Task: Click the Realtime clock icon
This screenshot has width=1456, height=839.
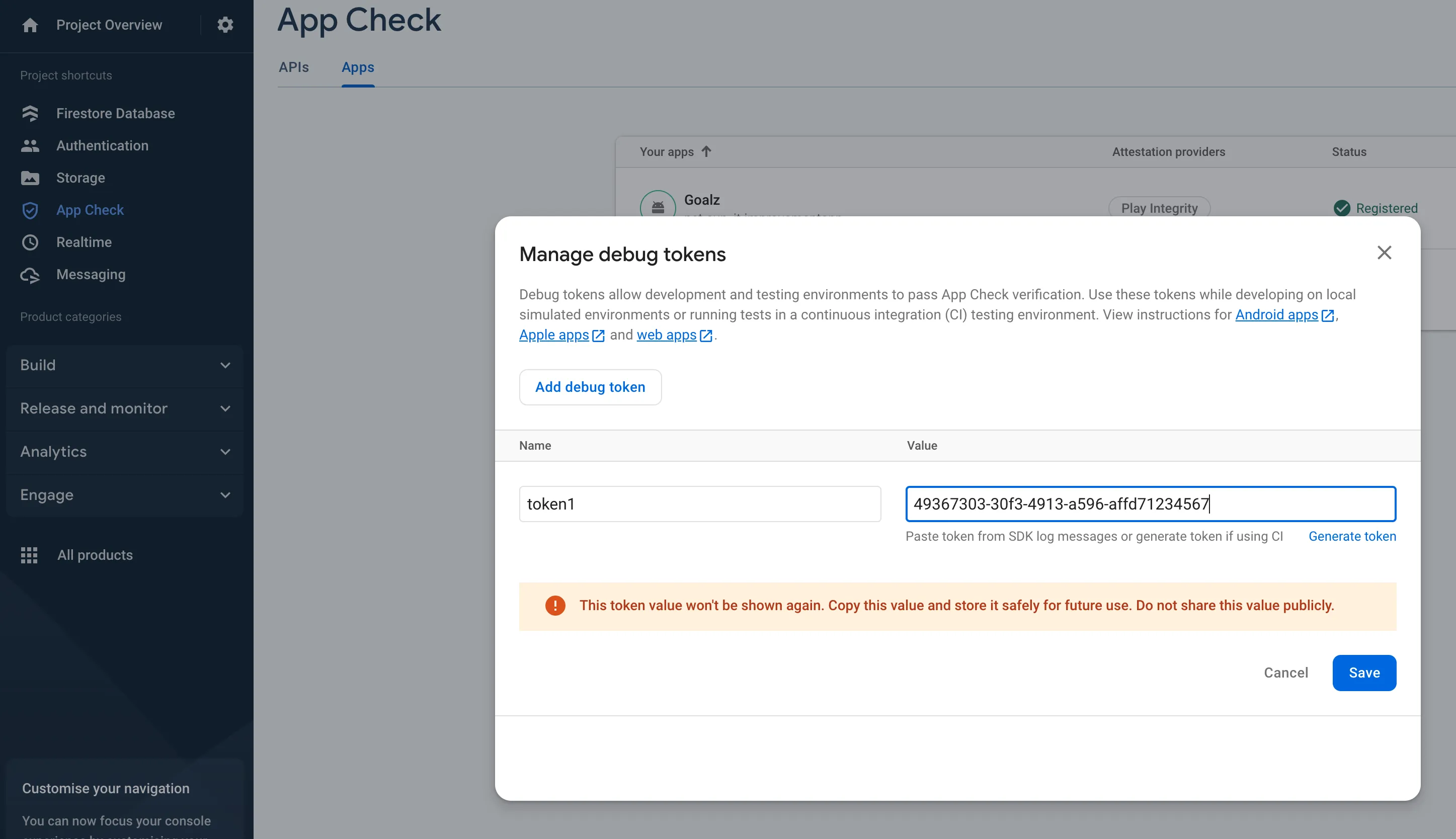Action: pyautogui.click(x=30, y=242)
